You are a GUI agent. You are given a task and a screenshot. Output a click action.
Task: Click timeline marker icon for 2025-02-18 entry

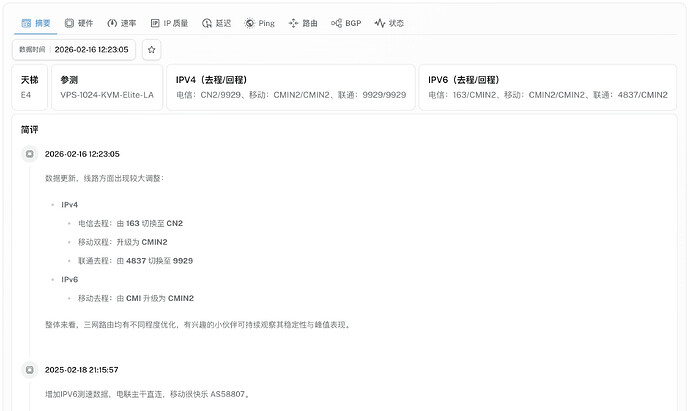tap(29, 370)
